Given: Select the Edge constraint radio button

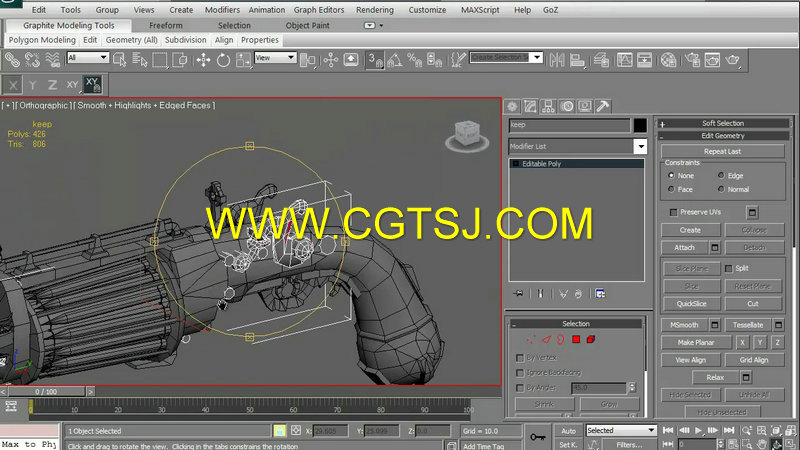Looking at the screenshot, I should pos(721,175).
